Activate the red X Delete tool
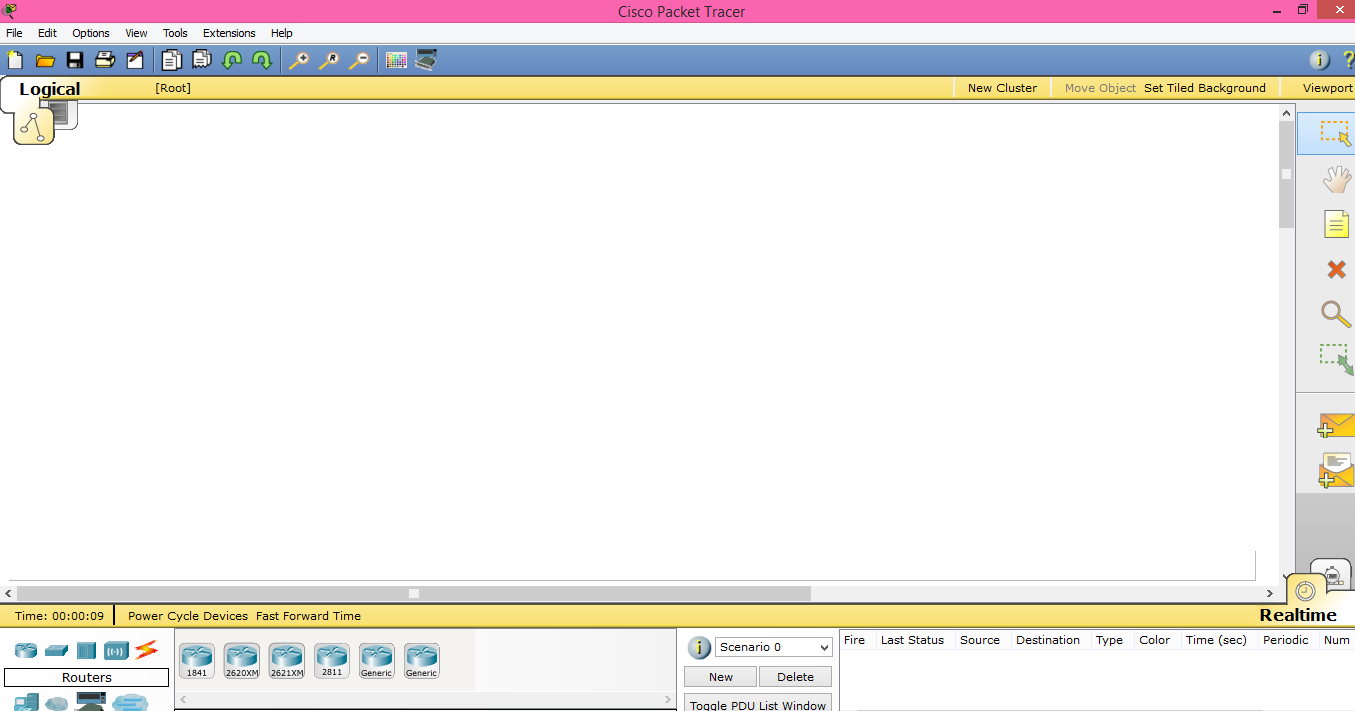1355x711 pixels. pyautogui.click(x=1336, y=269)
